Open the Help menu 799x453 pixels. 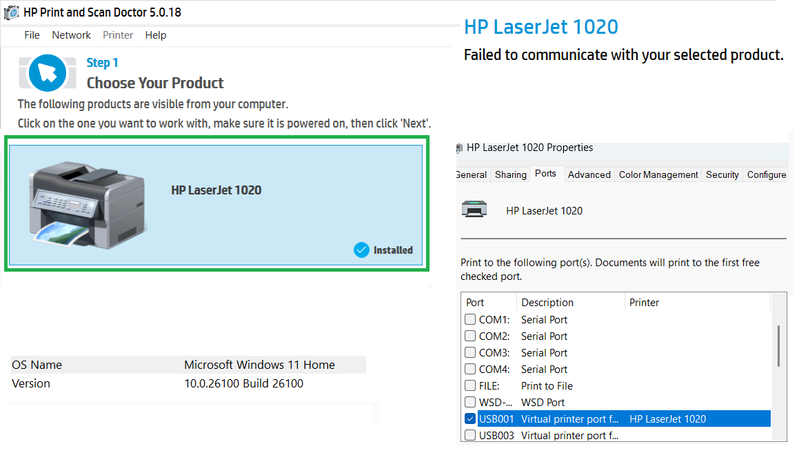pyautogui.click(x=156, y=35)
